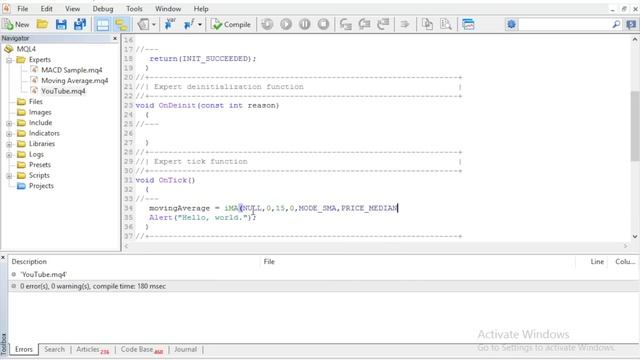640x360 pixels.
Task: Open the Help menu
Action: [x=201, y=9]
